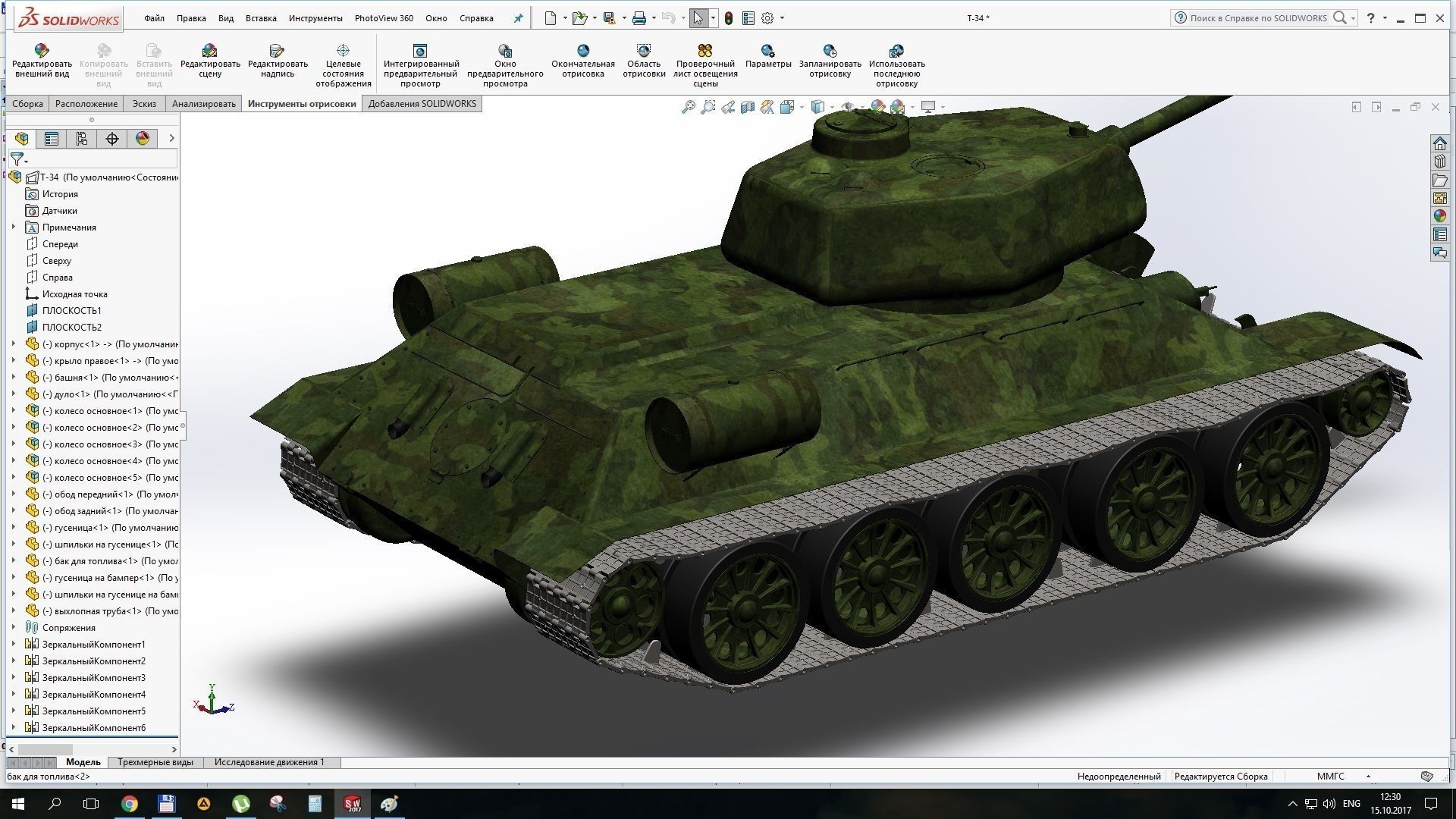This screenshot has height=819, width=1456.
Task: Click Print icon in top toolbar
Action: [639, 18]
